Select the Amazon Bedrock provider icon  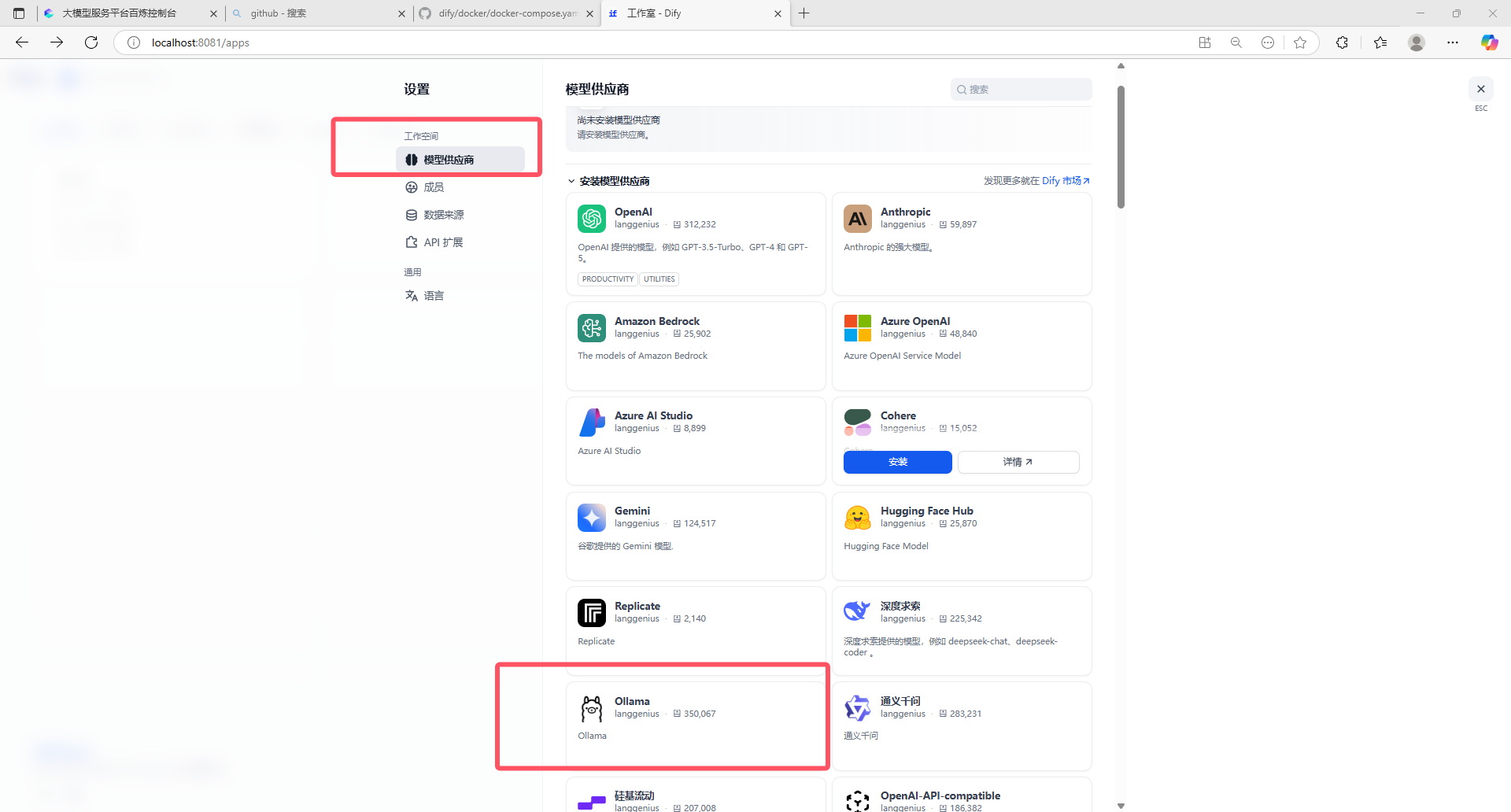click(x=591, y=328)
